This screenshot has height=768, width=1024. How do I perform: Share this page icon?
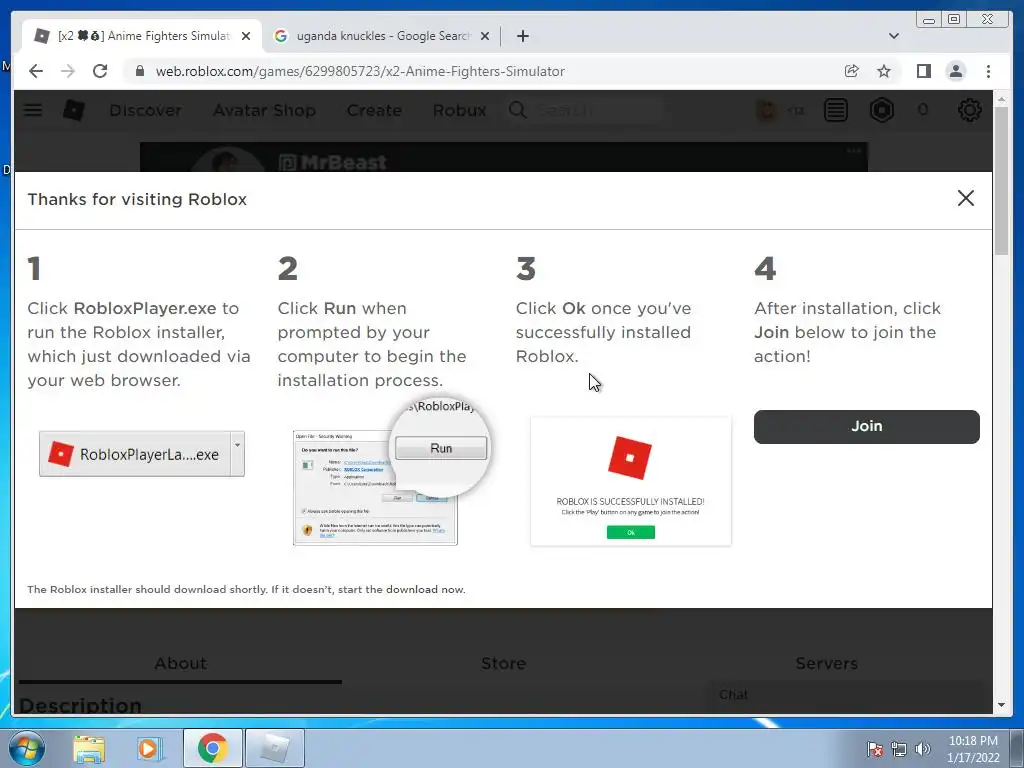tap(851, 71)
